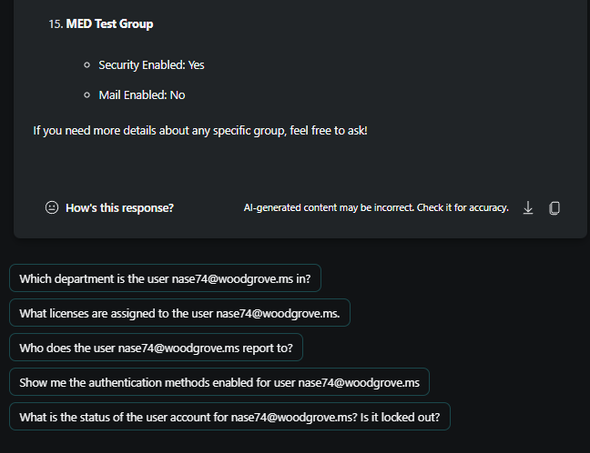Click the "Mail Enabled: No" line
Viewport: 590px width, 453px height.
coord(142,95)
